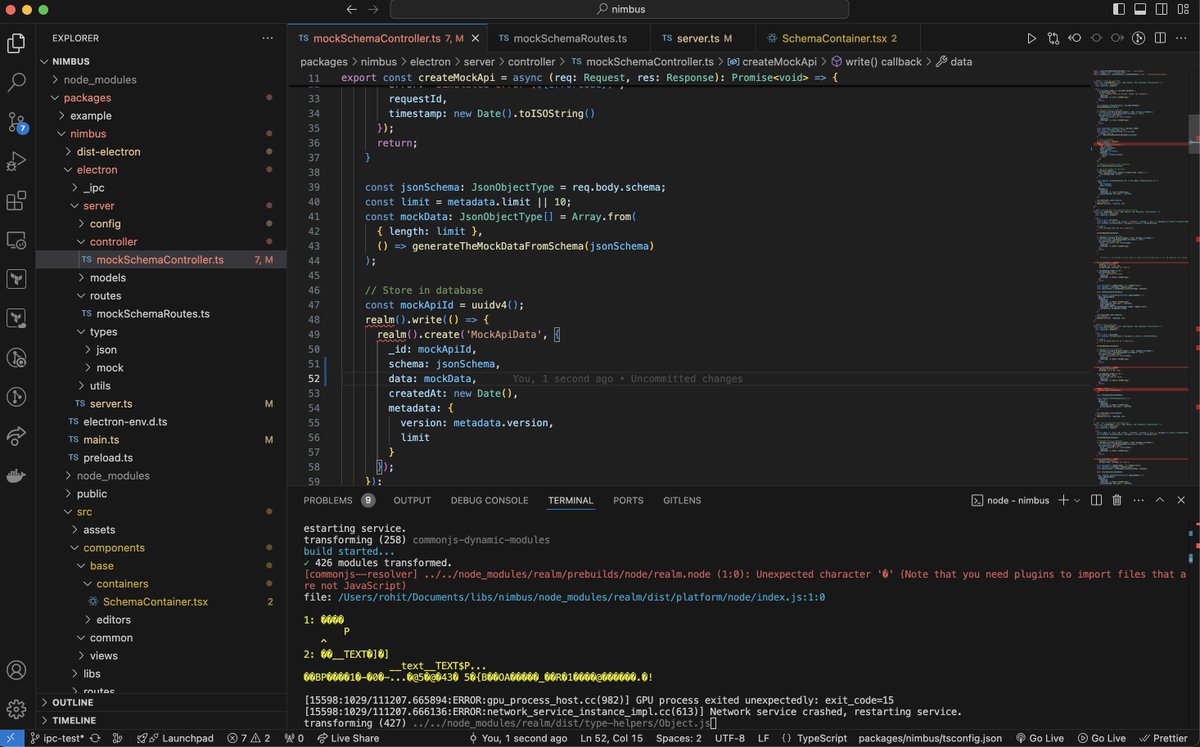1200x747 pixels.
Task: Open main.ts in the explorer tree
Action: point(161,440)
